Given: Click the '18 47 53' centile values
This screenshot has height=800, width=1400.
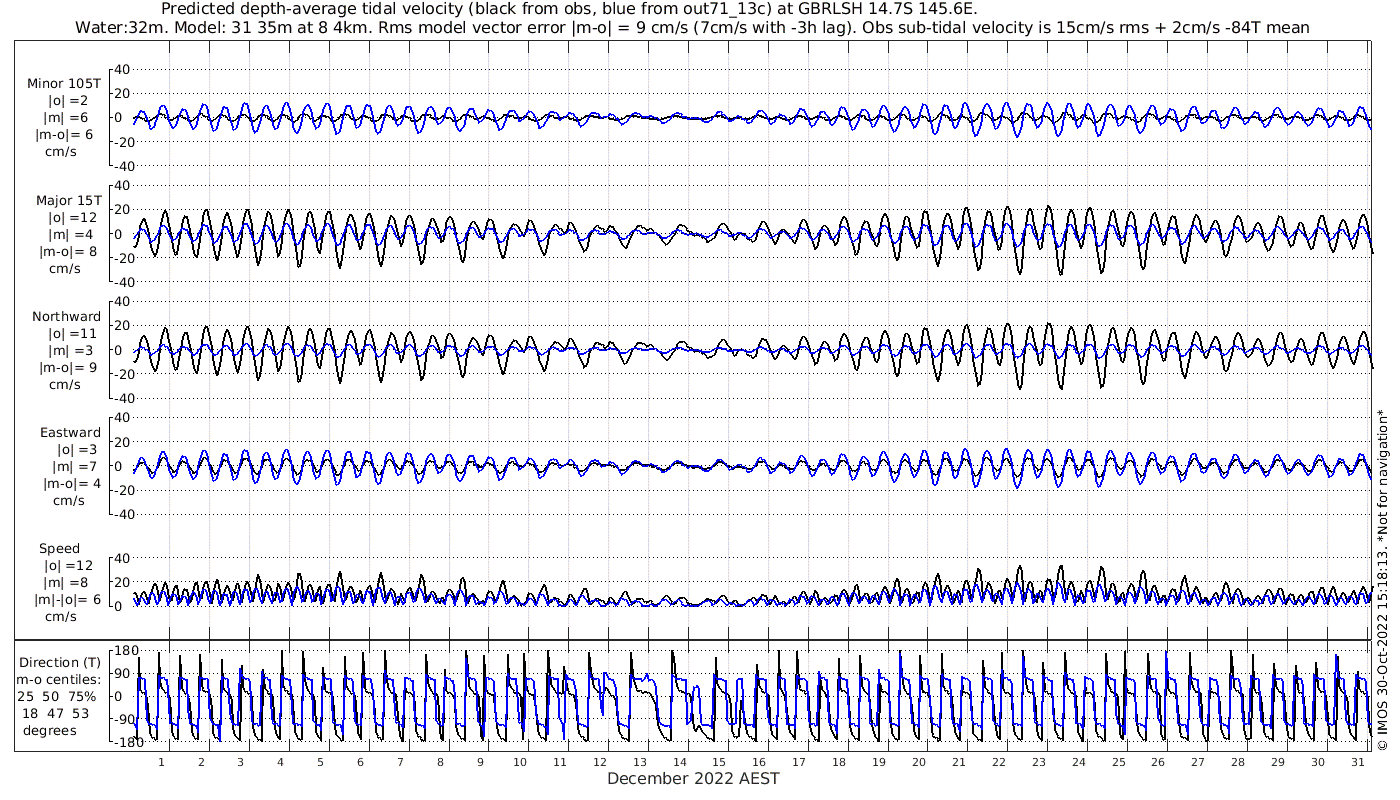Looking at the screenshot, I should 54,714.
